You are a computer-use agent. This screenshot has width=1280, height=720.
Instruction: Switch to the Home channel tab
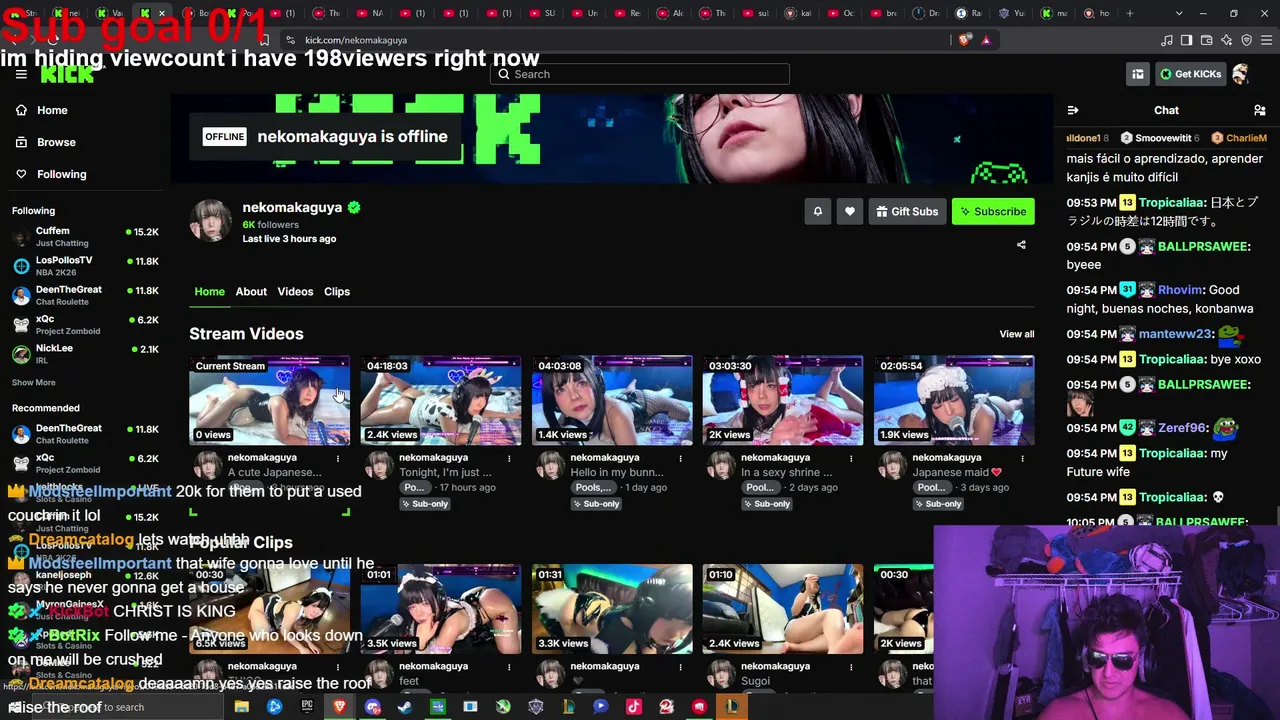tap(209, 291)
